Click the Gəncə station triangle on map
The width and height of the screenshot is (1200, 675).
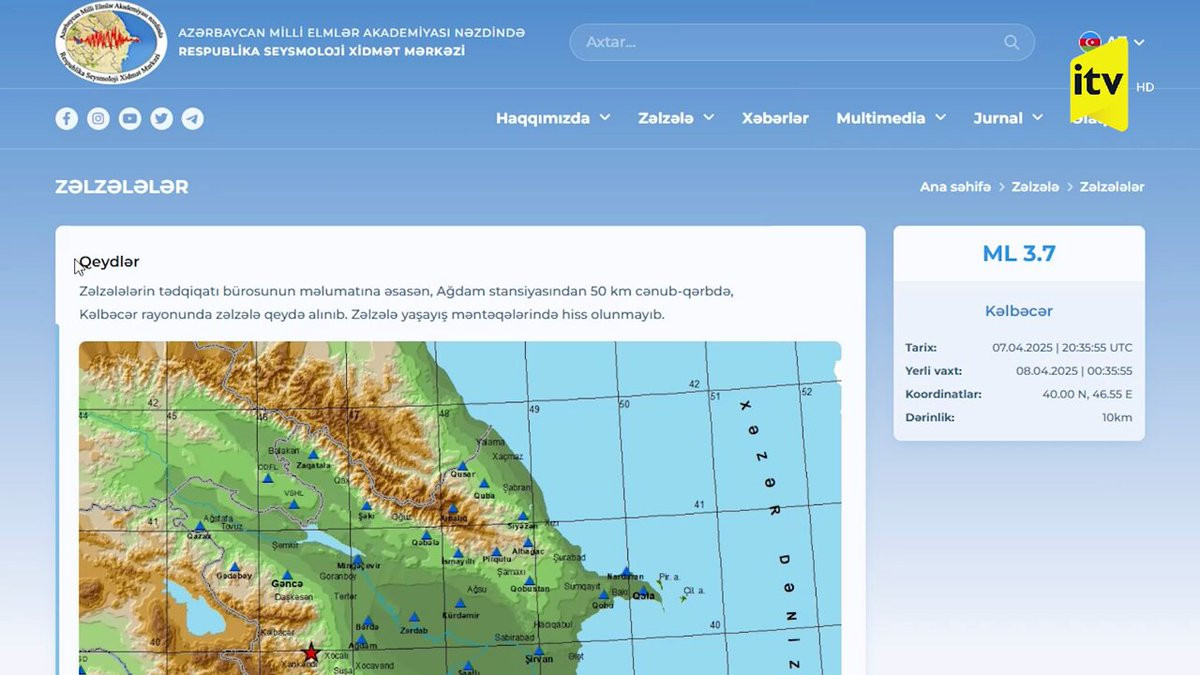[287, 575]
